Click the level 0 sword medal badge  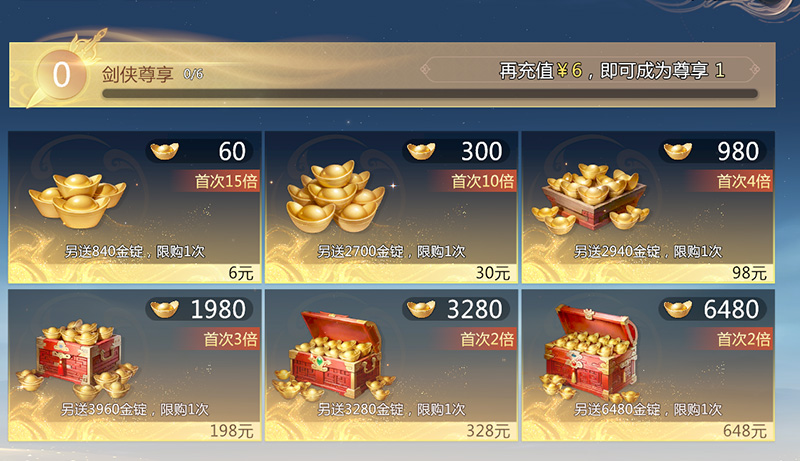click(61, 74)
